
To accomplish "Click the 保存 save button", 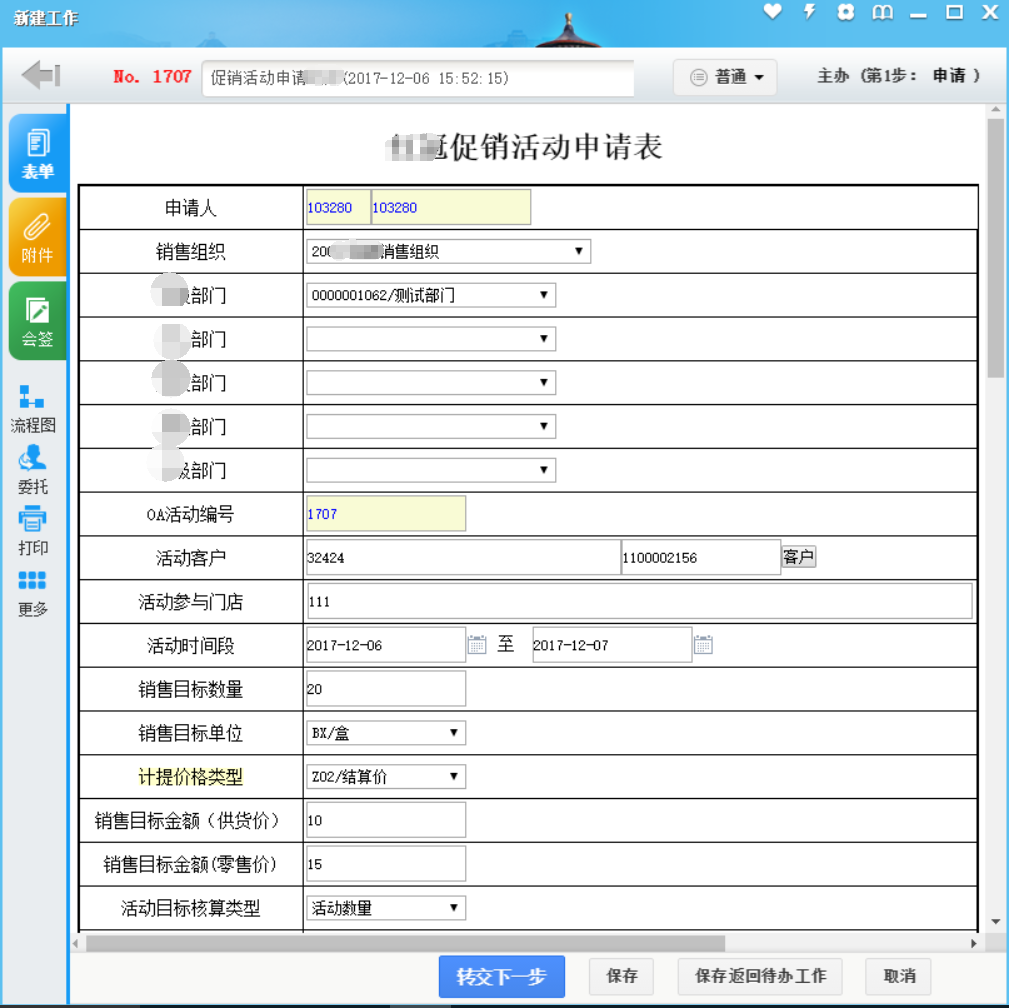I will (x=622, y=976).
